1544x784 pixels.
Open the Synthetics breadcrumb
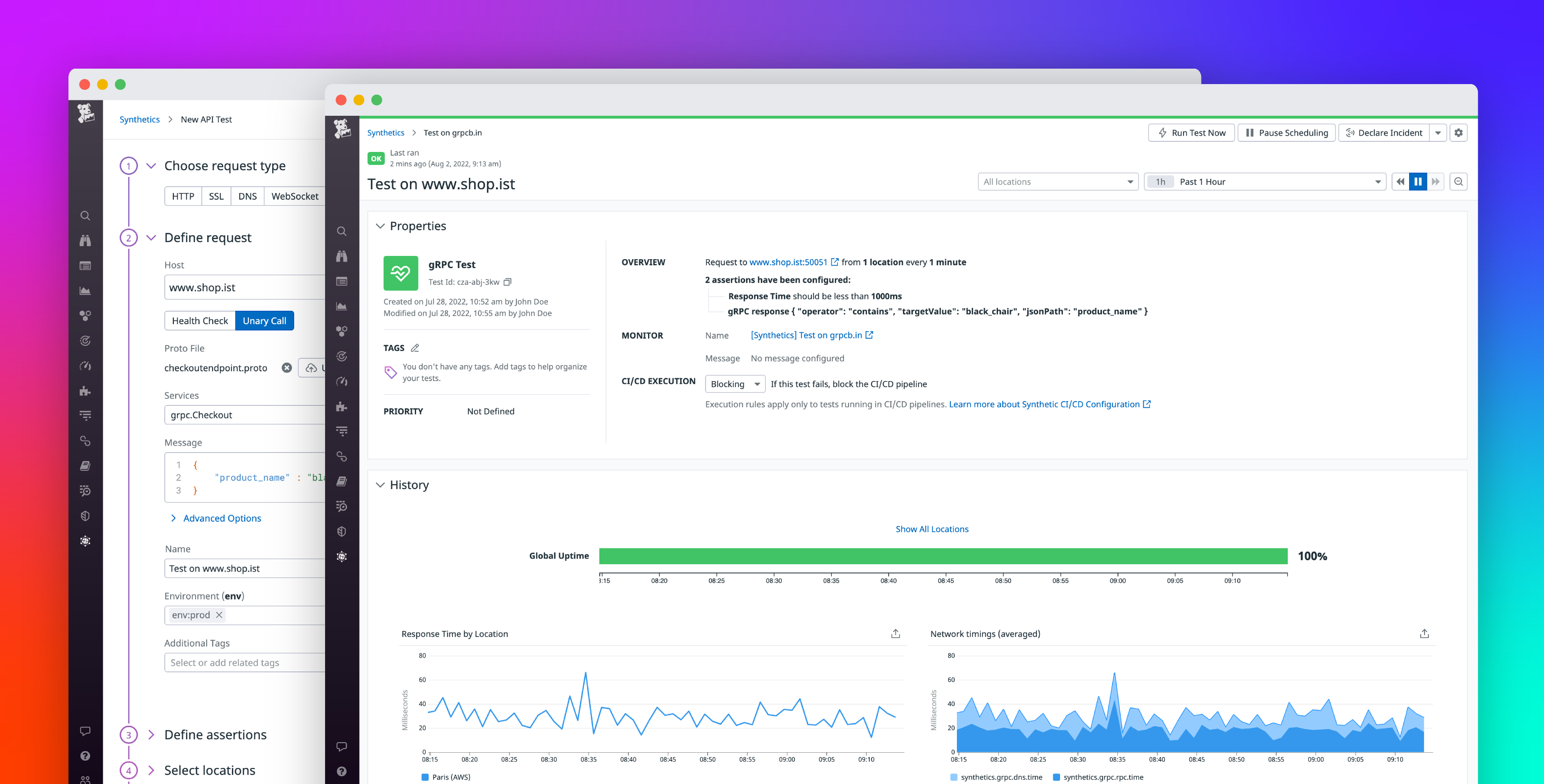click(x=386, y=132)
